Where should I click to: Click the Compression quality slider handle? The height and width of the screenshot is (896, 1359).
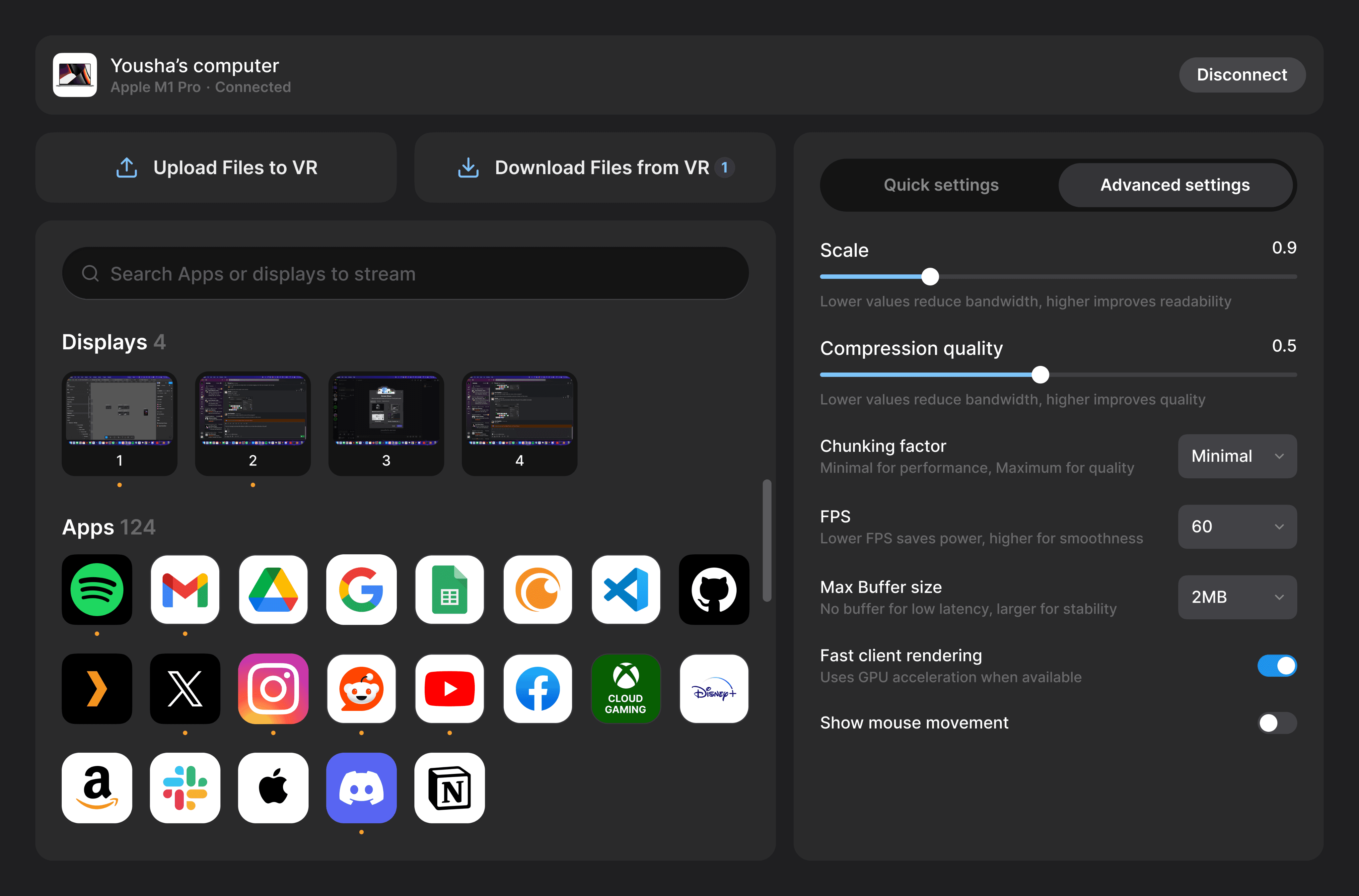1040,375
